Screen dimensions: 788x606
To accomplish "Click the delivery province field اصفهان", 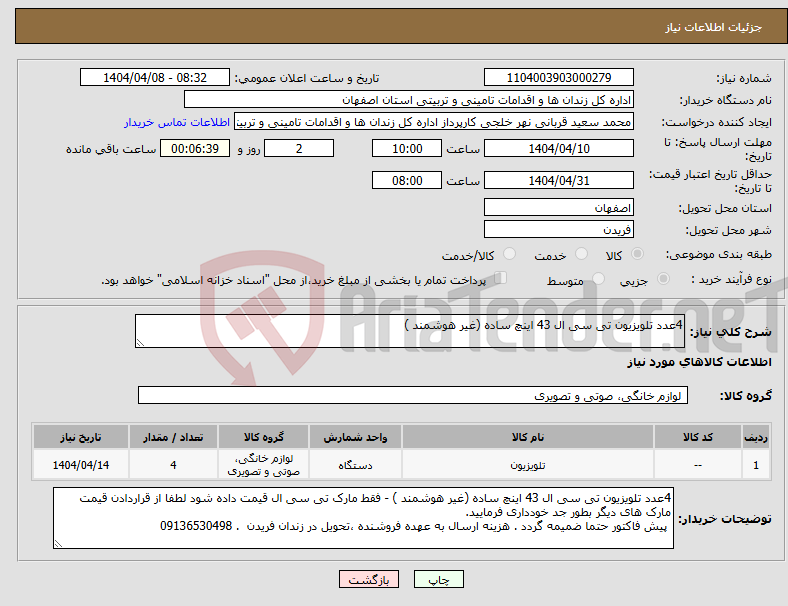I will (x=559, y=208).
